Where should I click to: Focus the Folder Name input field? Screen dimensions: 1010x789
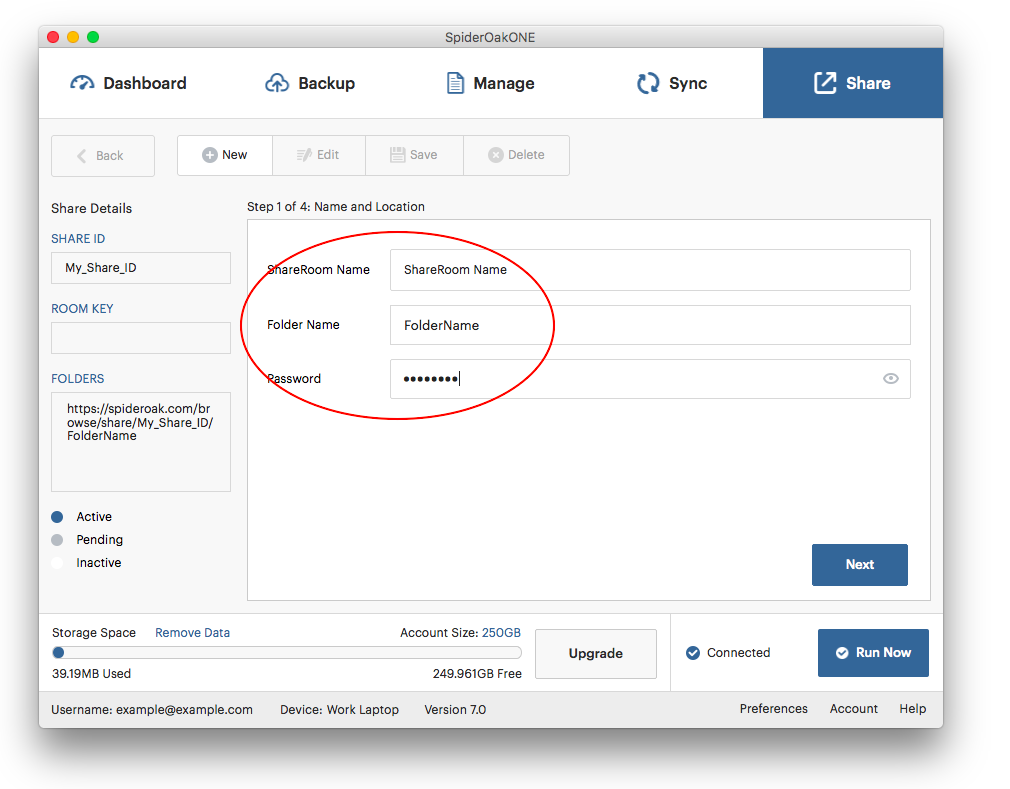click(x=650, y=325)
